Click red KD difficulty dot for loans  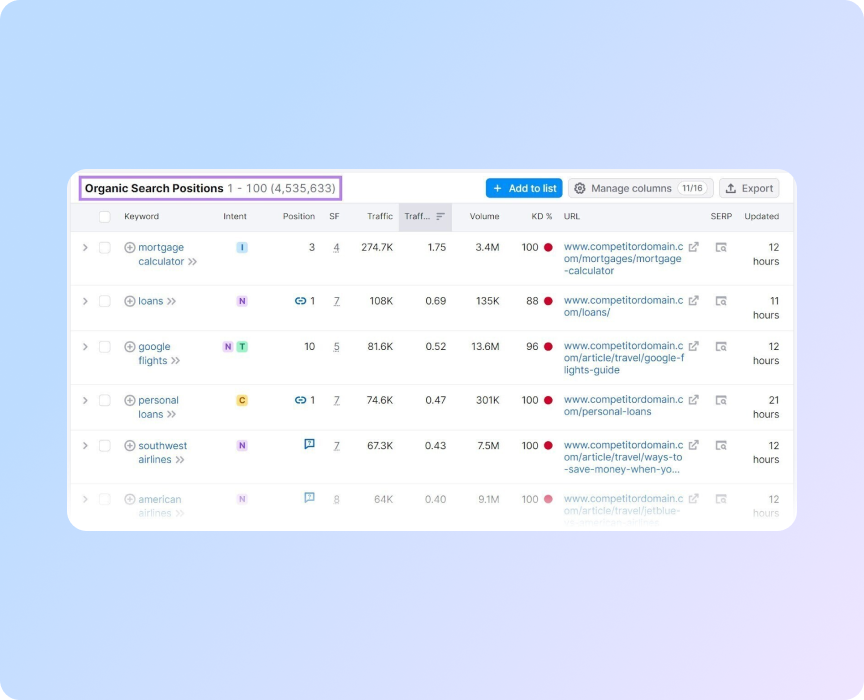[548, 301]
